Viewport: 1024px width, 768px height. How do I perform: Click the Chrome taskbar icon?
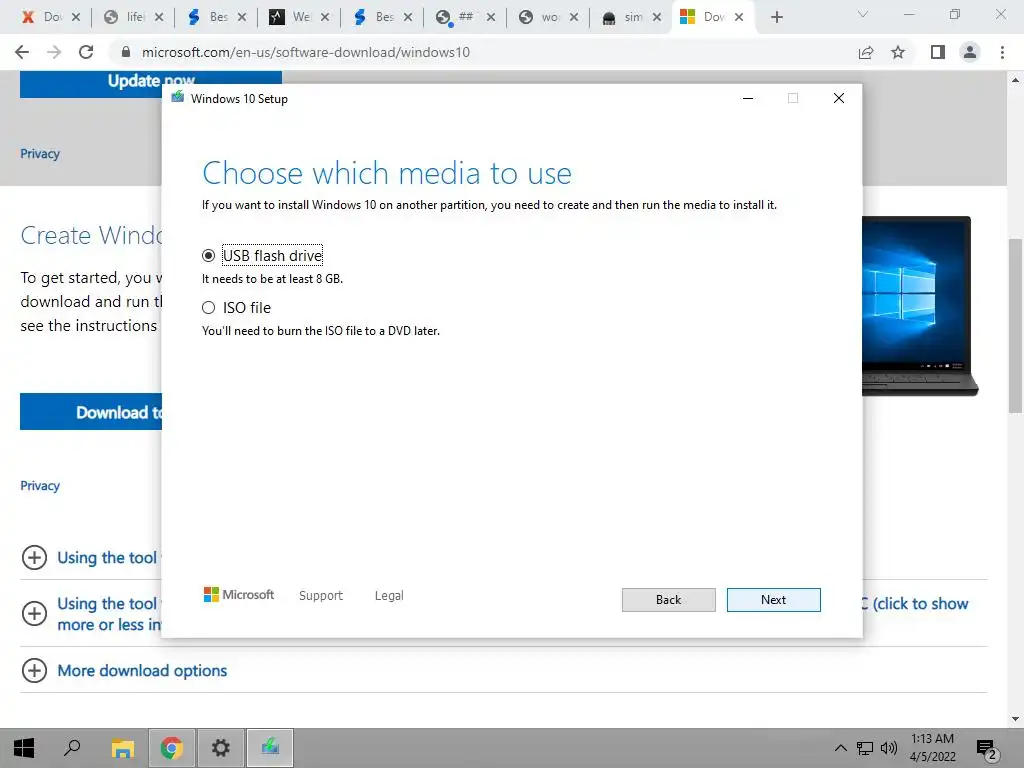(x=172, y=748)
